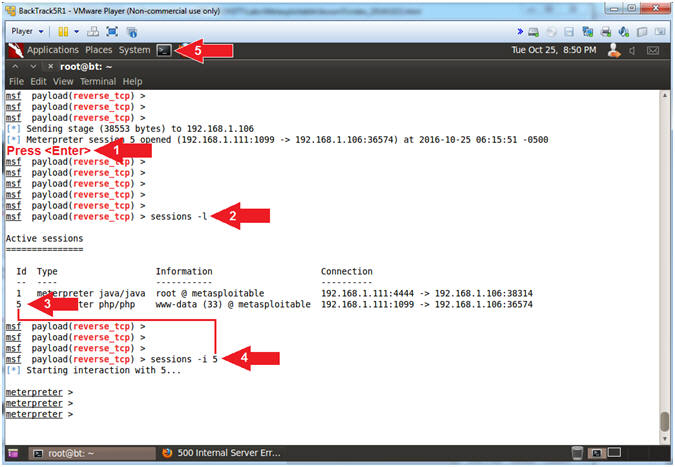
Task: Click show desktop icon in bottom panel
Action: [x=13, y=453]
